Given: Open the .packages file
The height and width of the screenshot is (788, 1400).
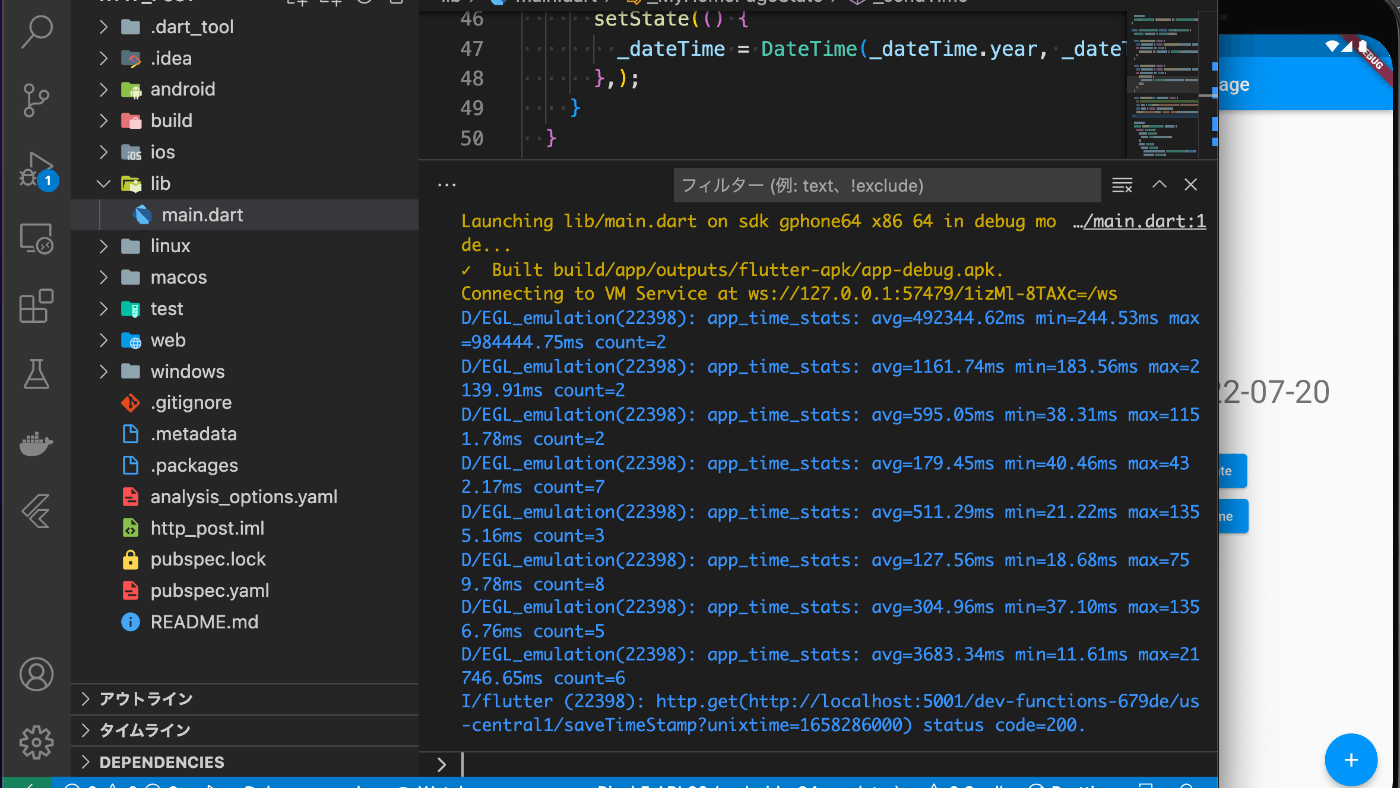Looking at the screenshot, I should 245,465.
